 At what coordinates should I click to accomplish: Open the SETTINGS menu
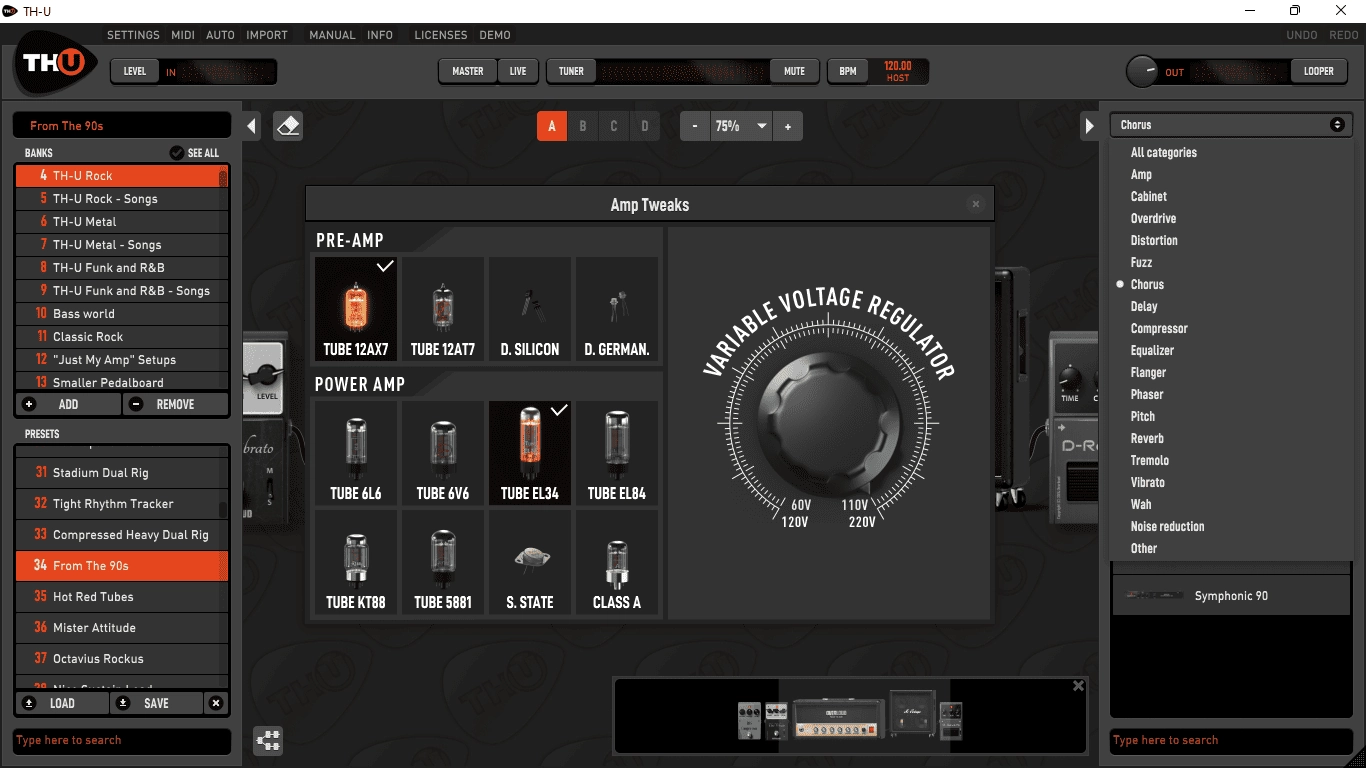tap(133, 35)
